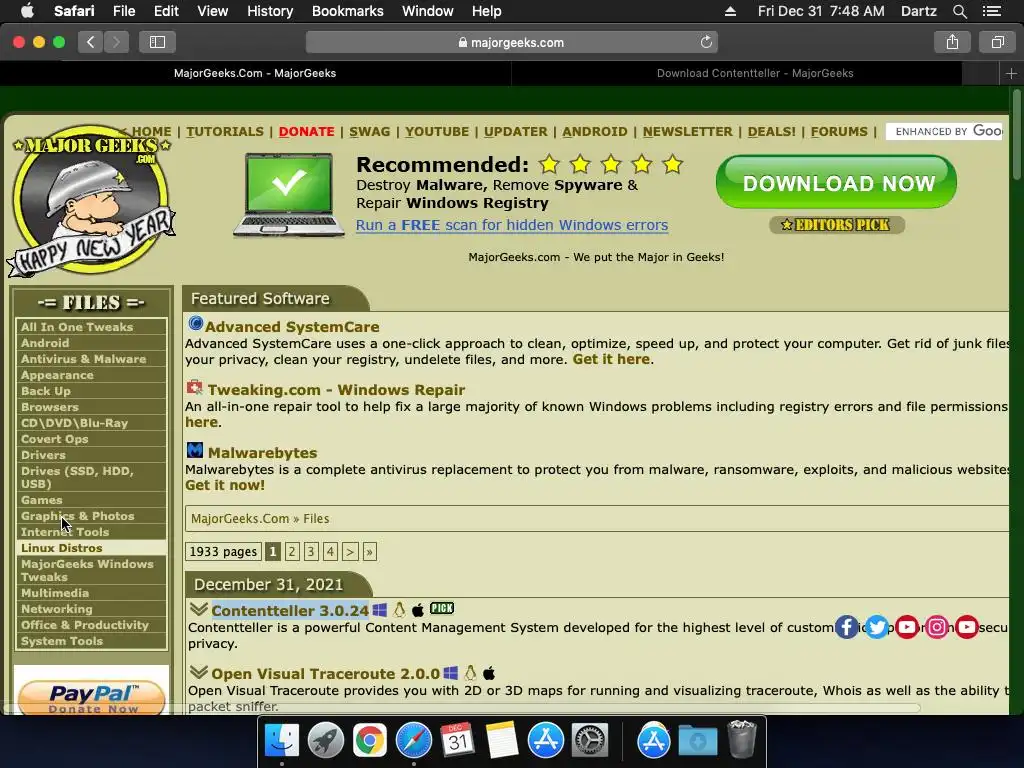Open the FORUMS nav link
The height and width of the screenshot is (768, 1024).
839,131
